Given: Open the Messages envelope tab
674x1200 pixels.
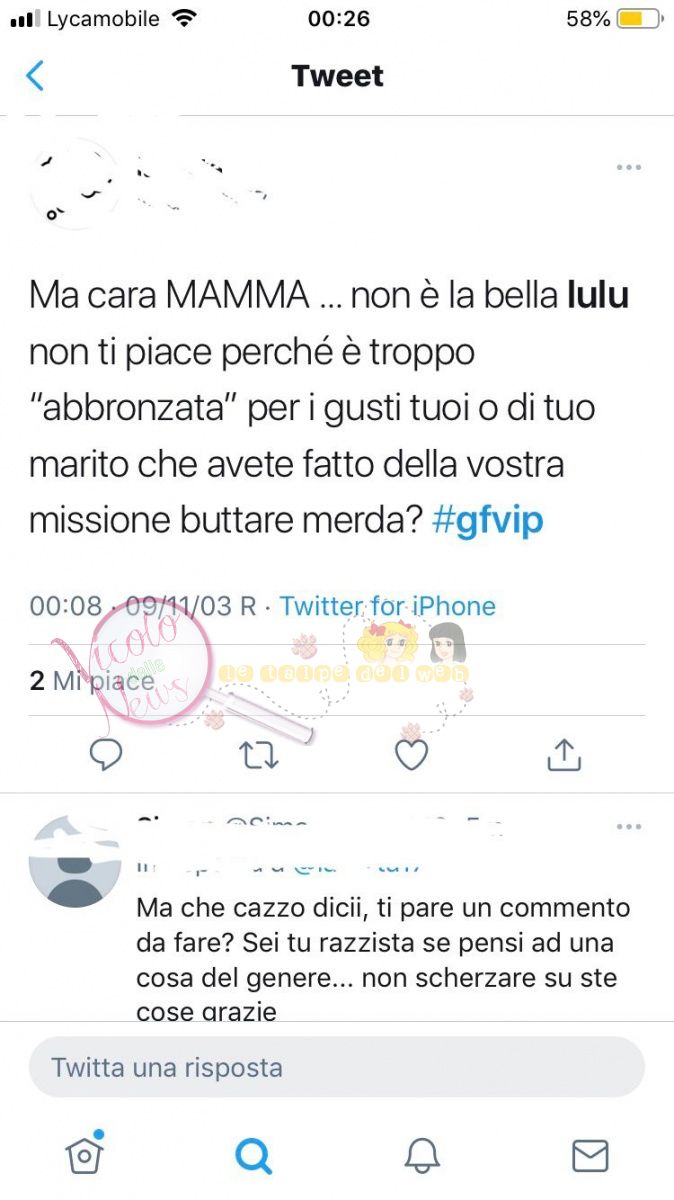Looking at the screenshot, I should [x=590, y=1155].
